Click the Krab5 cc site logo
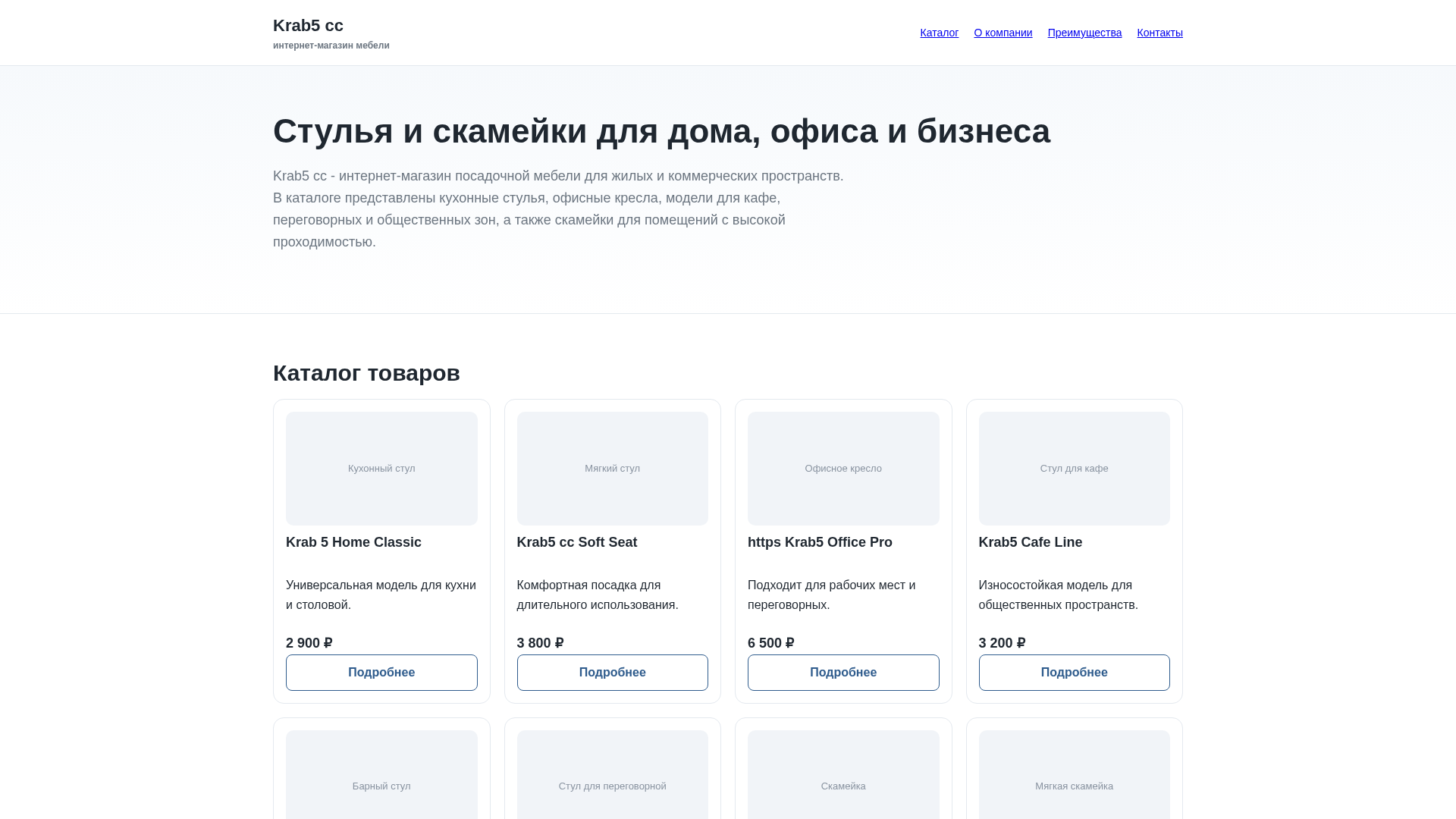1456x819 pixels. [x=308, y=25]
